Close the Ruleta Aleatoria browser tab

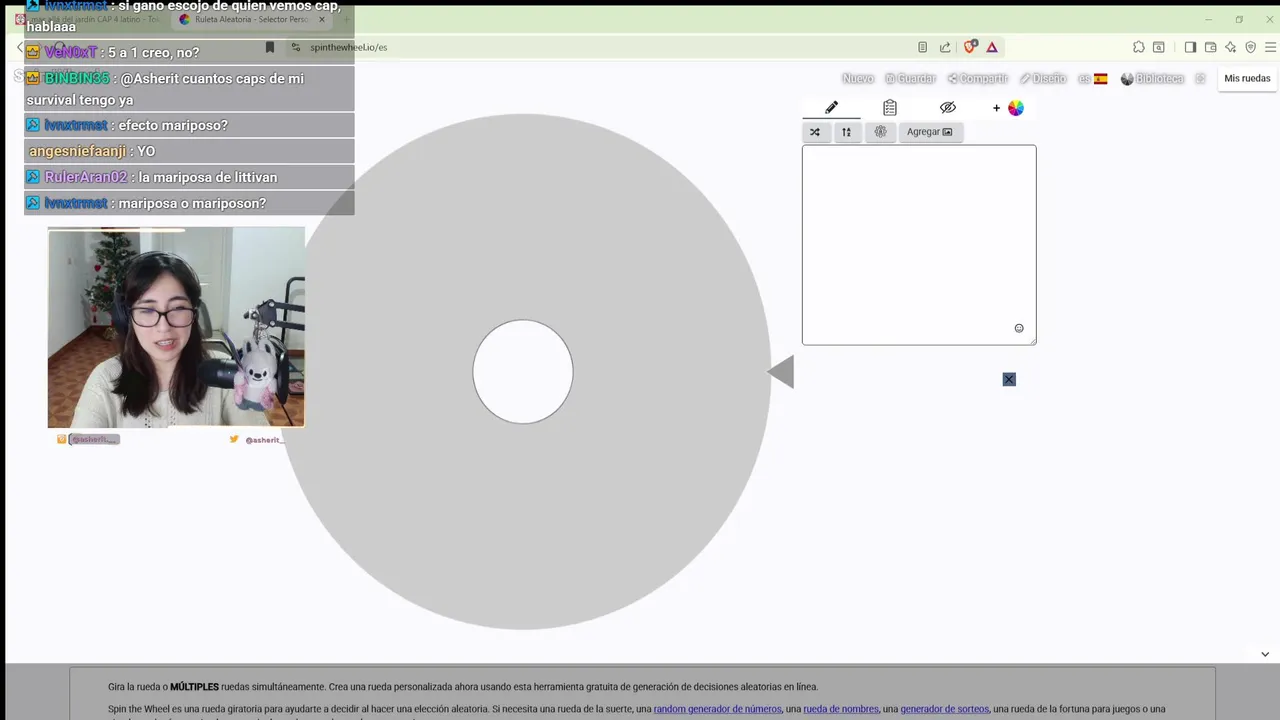tap(322, 19)
